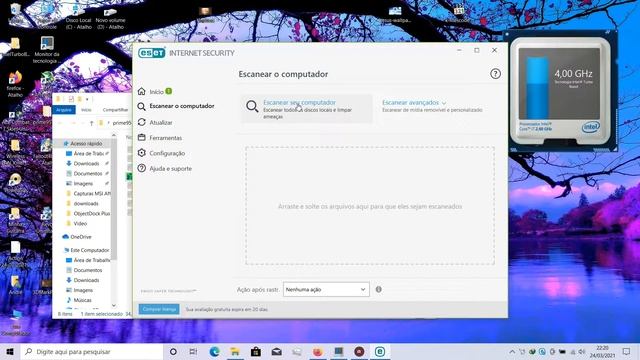Viewport: 640px width, 360px height.
Task: Launch Microsoft Edge from taskbar
Action: click(x=215, y=351)
